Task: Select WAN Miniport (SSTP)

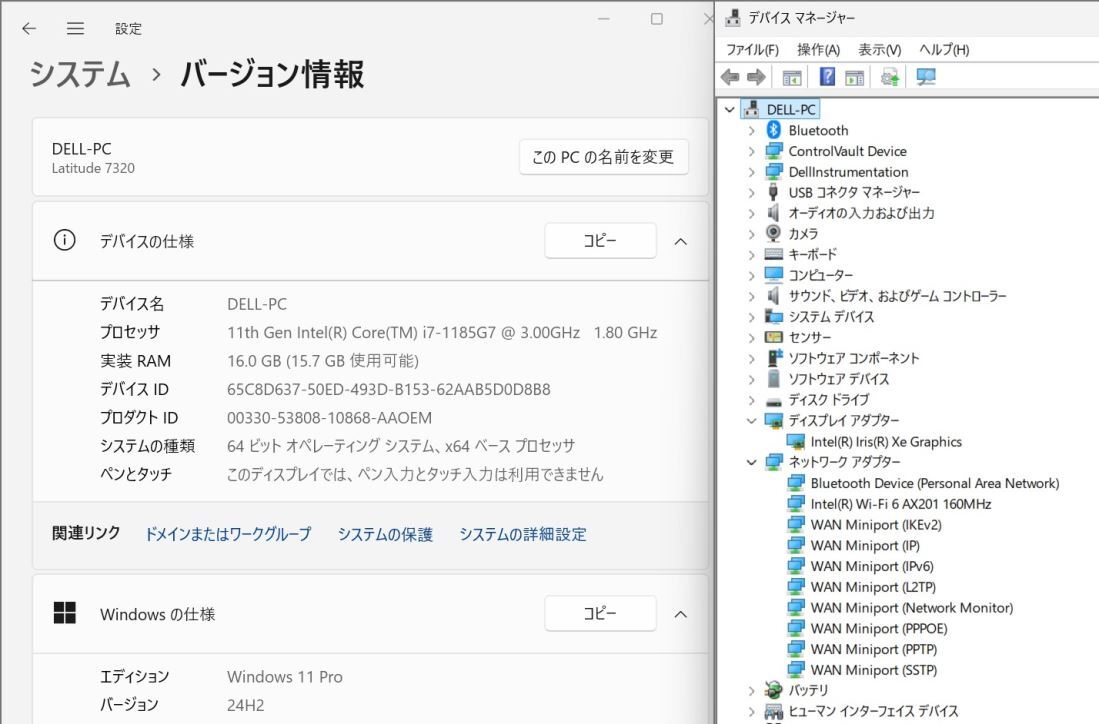Action: click(x=874, y=670)
